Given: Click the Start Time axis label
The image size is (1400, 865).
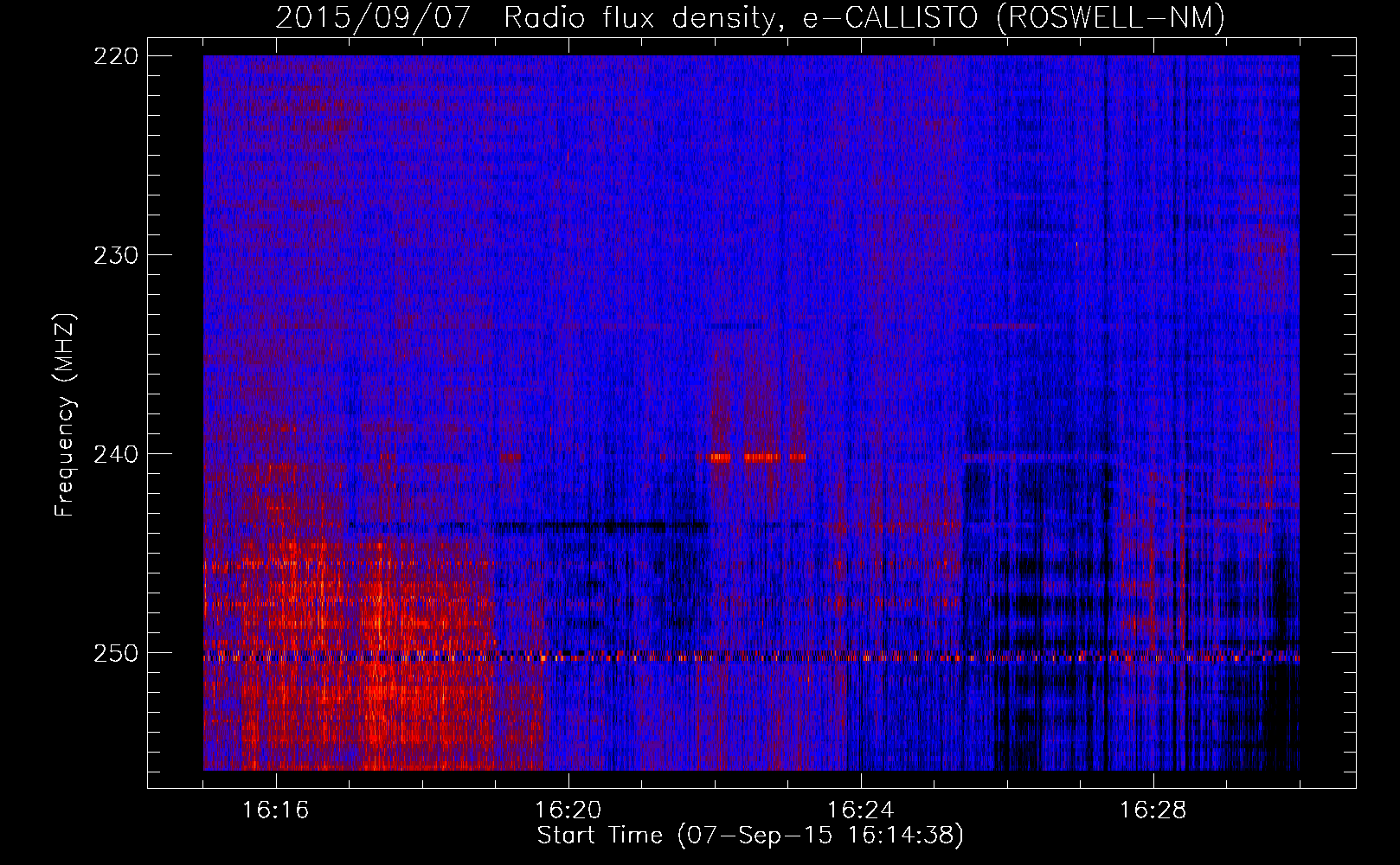Looking at the screenshot, I should (x=750, y=836).
